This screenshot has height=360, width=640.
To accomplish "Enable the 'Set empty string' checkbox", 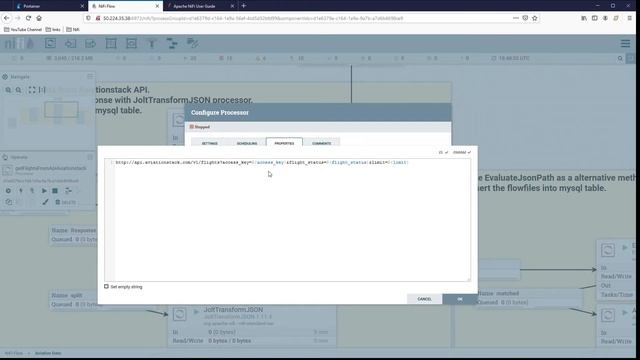I will tap(107, 287).
